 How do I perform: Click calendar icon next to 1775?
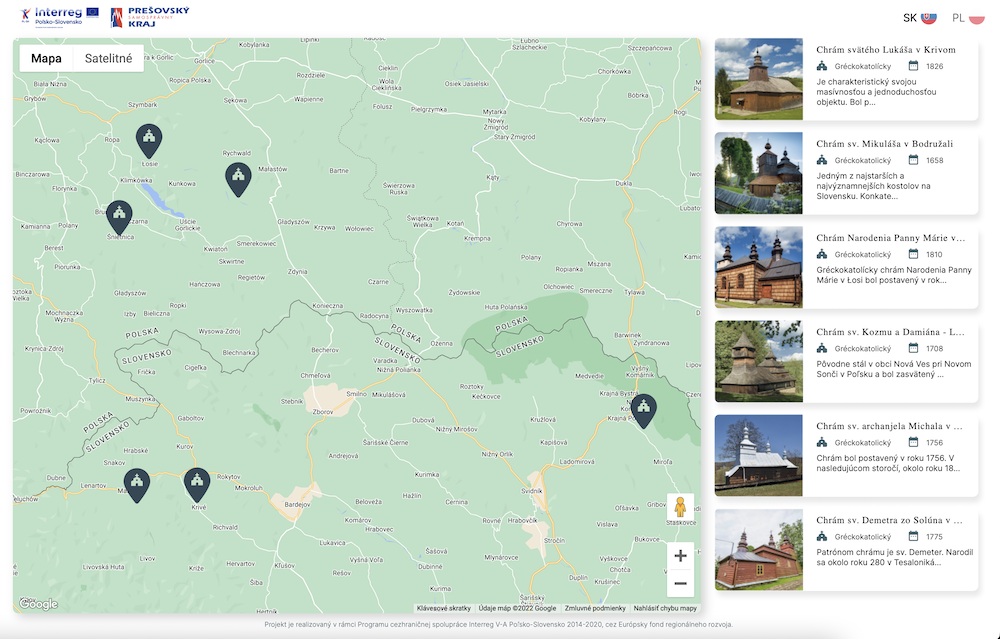click(x=913, y=536)
